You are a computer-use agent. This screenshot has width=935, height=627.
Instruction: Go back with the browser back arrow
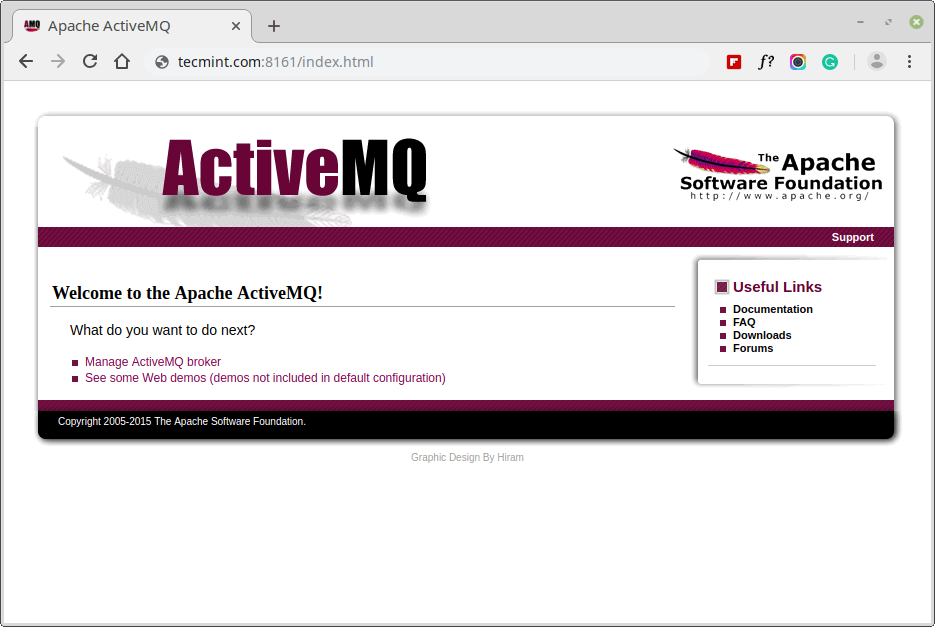click(x=26, y=61)
